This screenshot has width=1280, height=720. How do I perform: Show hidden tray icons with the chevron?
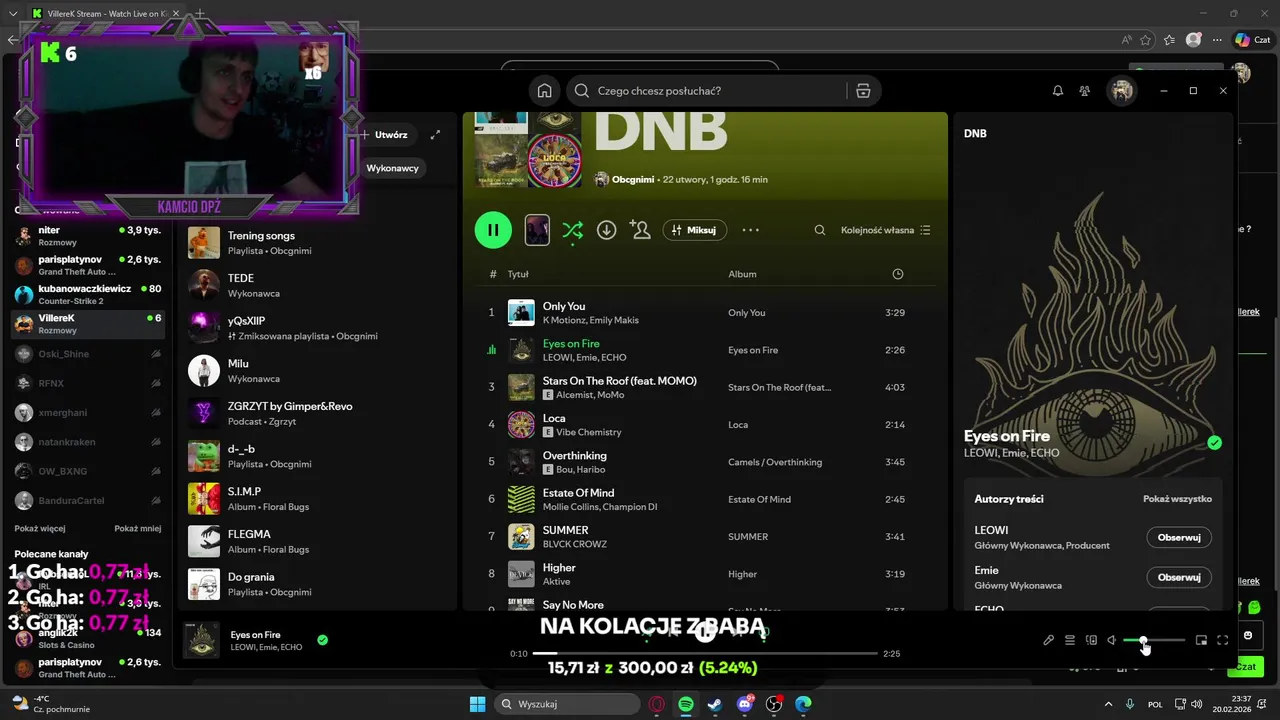pyautogui.click(x=1108, y=704)
